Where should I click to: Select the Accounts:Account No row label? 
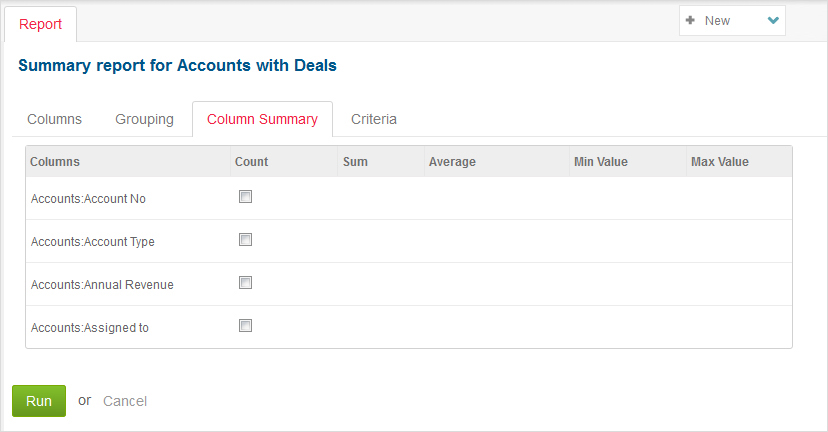pos(88,199)
